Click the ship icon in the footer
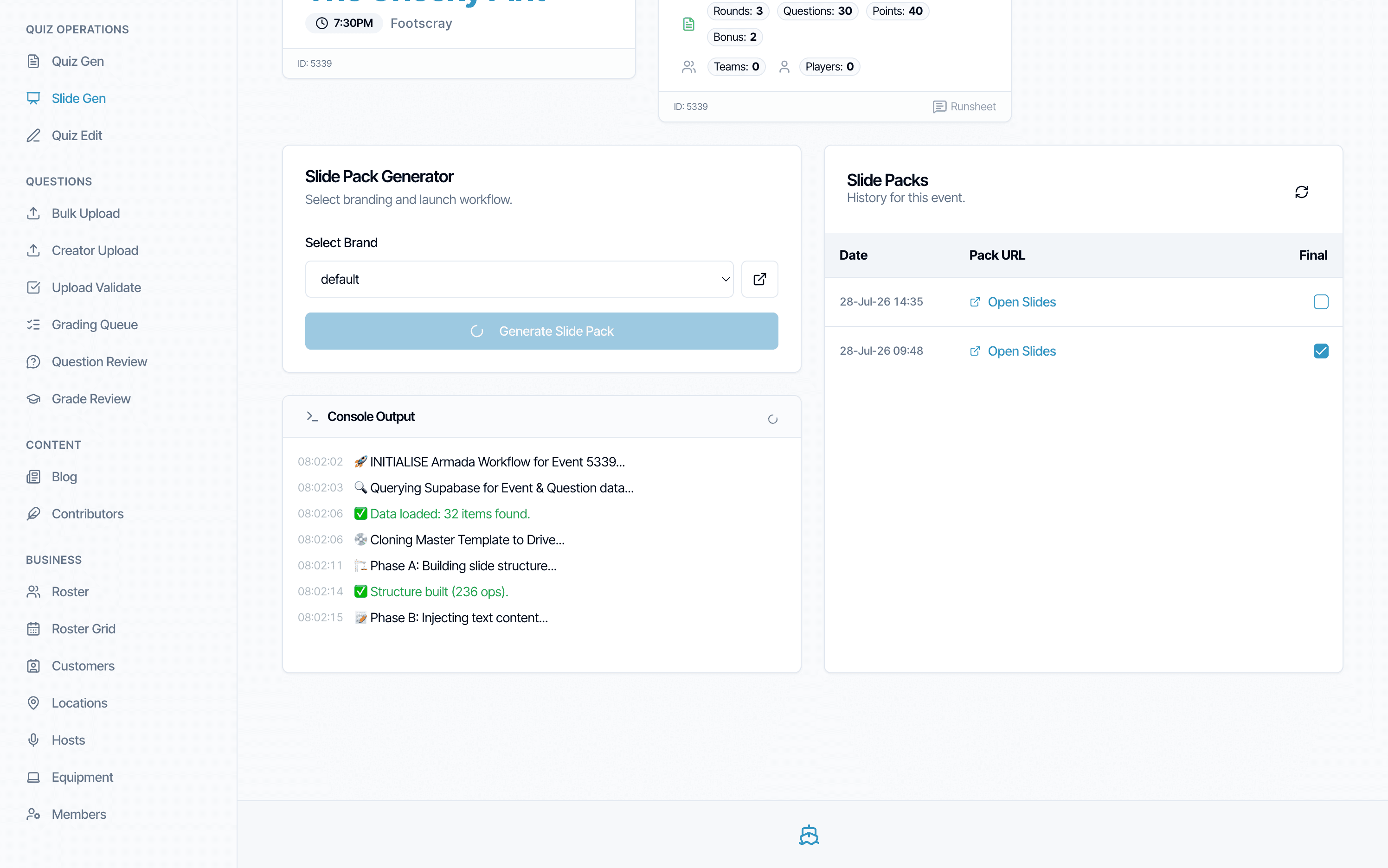Viewport: 1388px width, 868px height. tap(809, 835)
